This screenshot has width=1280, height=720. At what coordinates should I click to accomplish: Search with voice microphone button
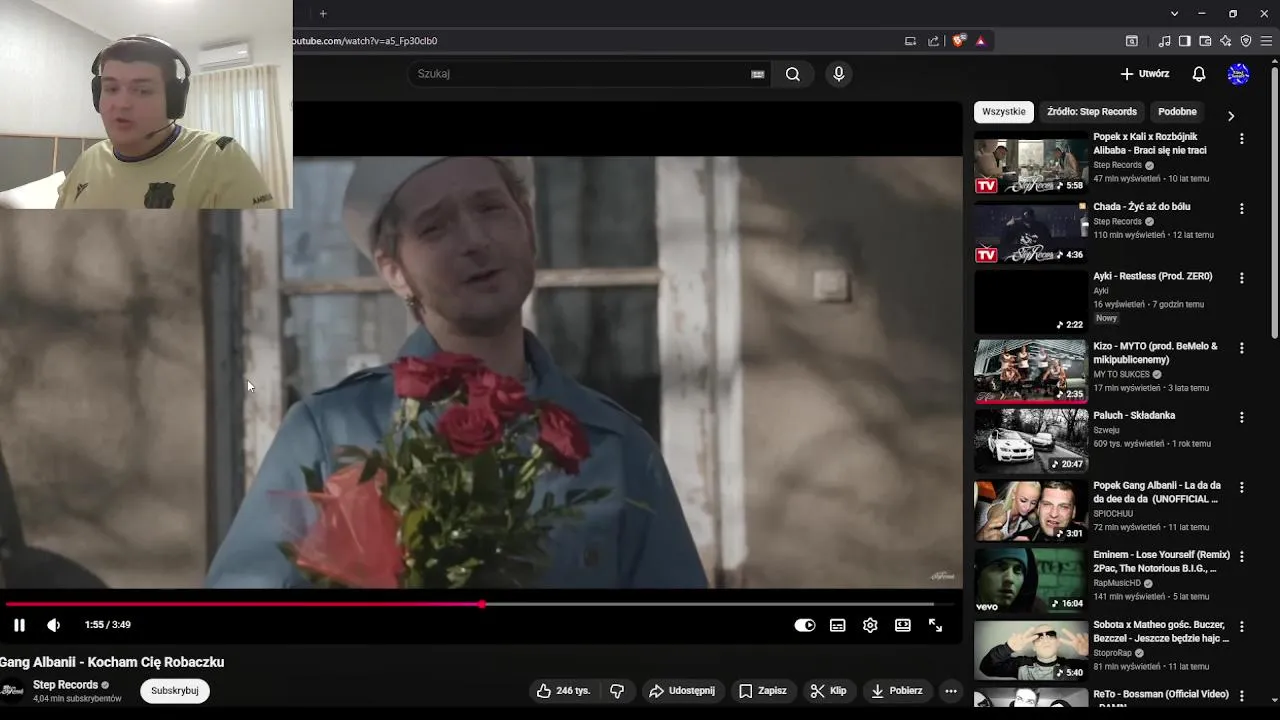pos(839,74)
